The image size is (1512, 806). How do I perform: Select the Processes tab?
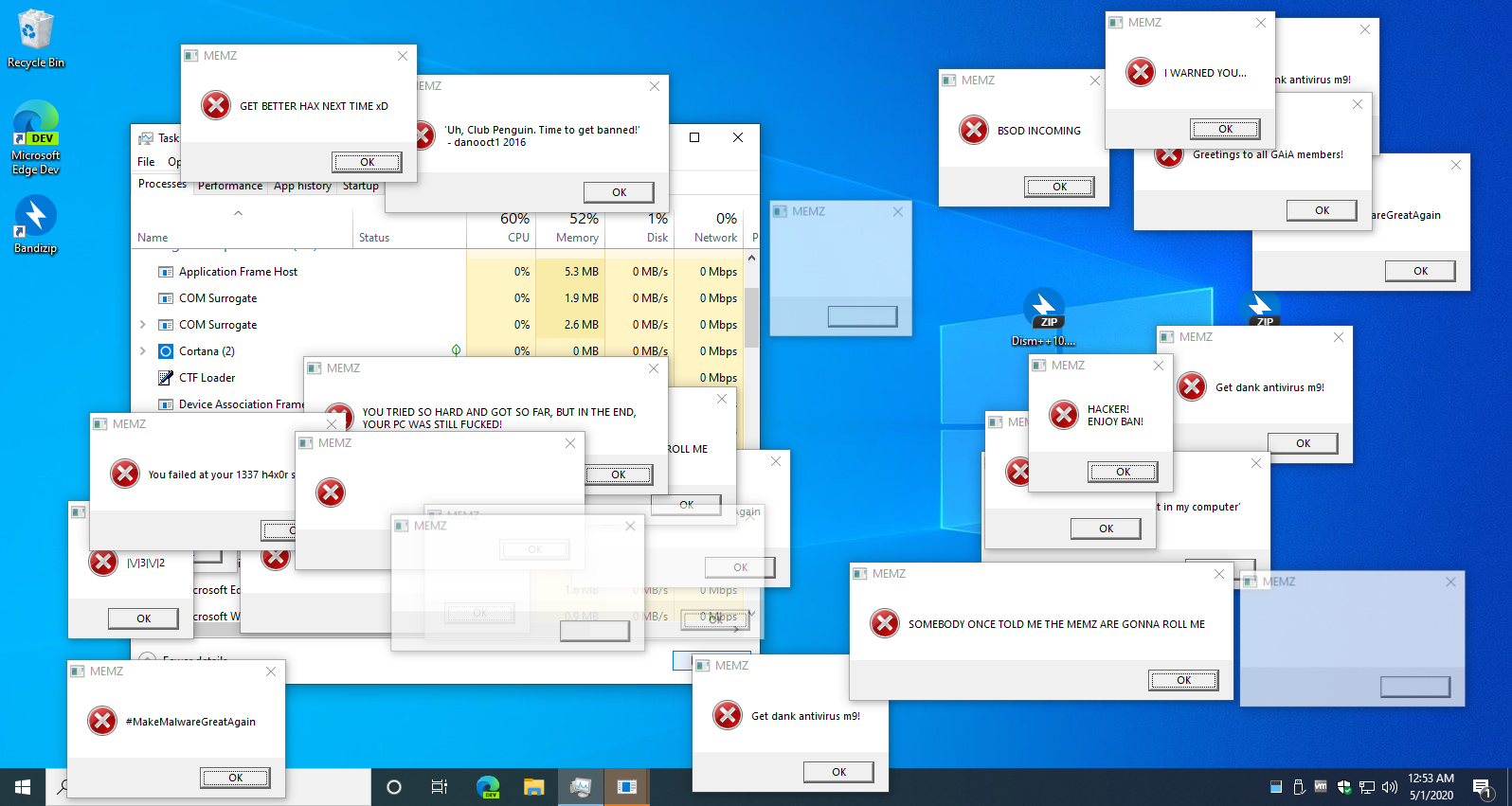coord(162,185)
